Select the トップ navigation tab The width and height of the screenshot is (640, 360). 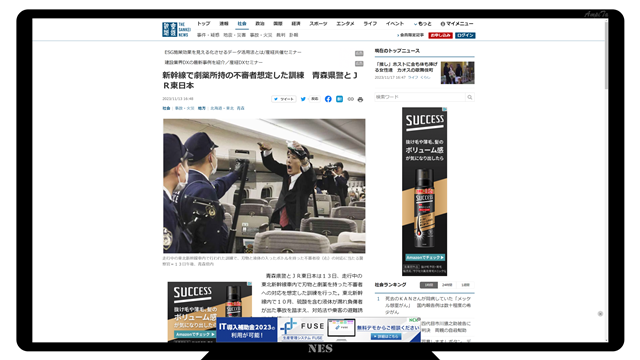(204, 24)
